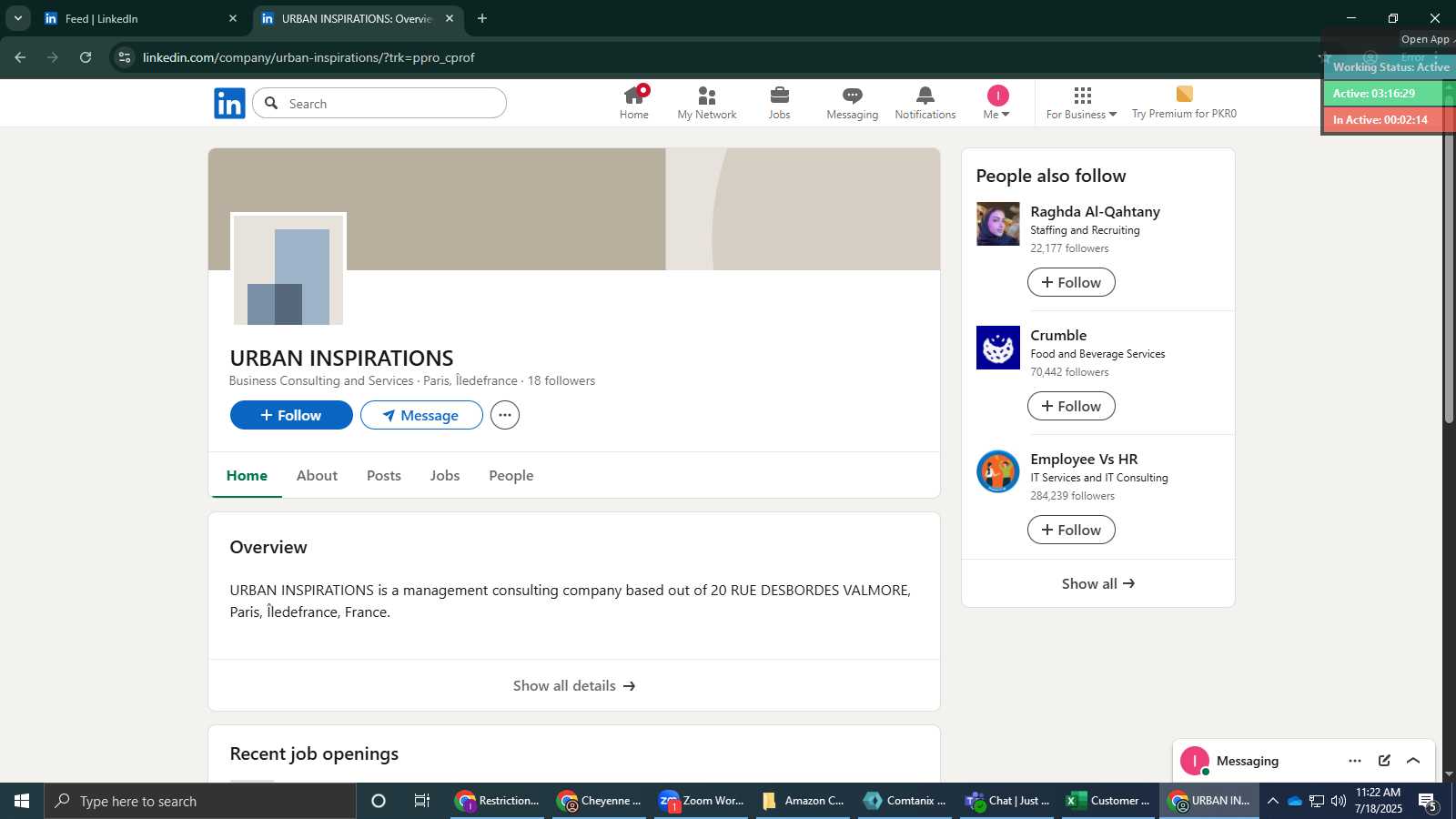The width and height of the screenshot is (1456, 819).
Task: Reload the current page
Action: [86, 57]
